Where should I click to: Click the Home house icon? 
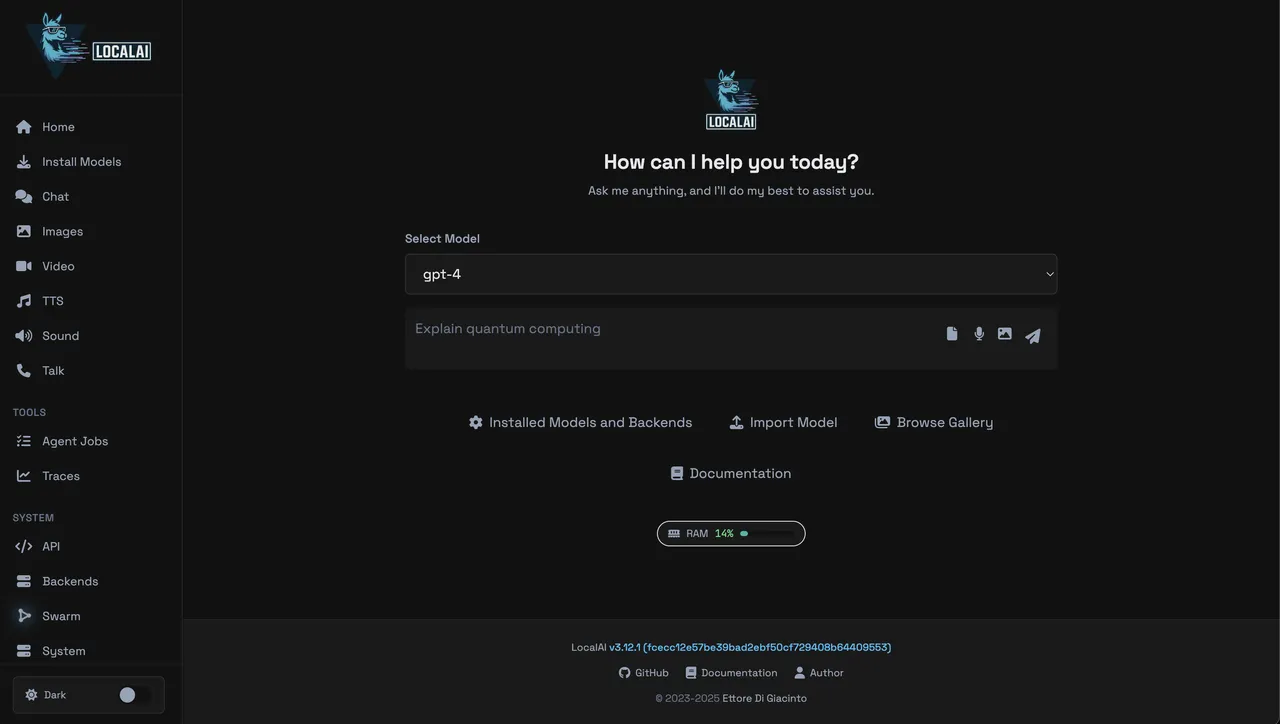click(24, 127)
